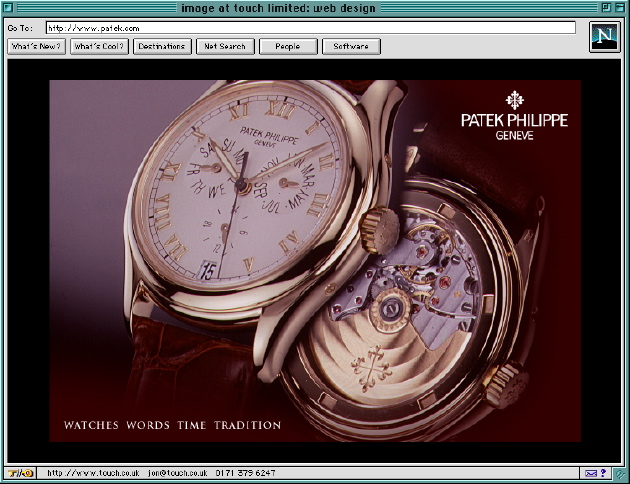
Task: Click the phone number 0171 379 6247
Action: tap(245, 473)
